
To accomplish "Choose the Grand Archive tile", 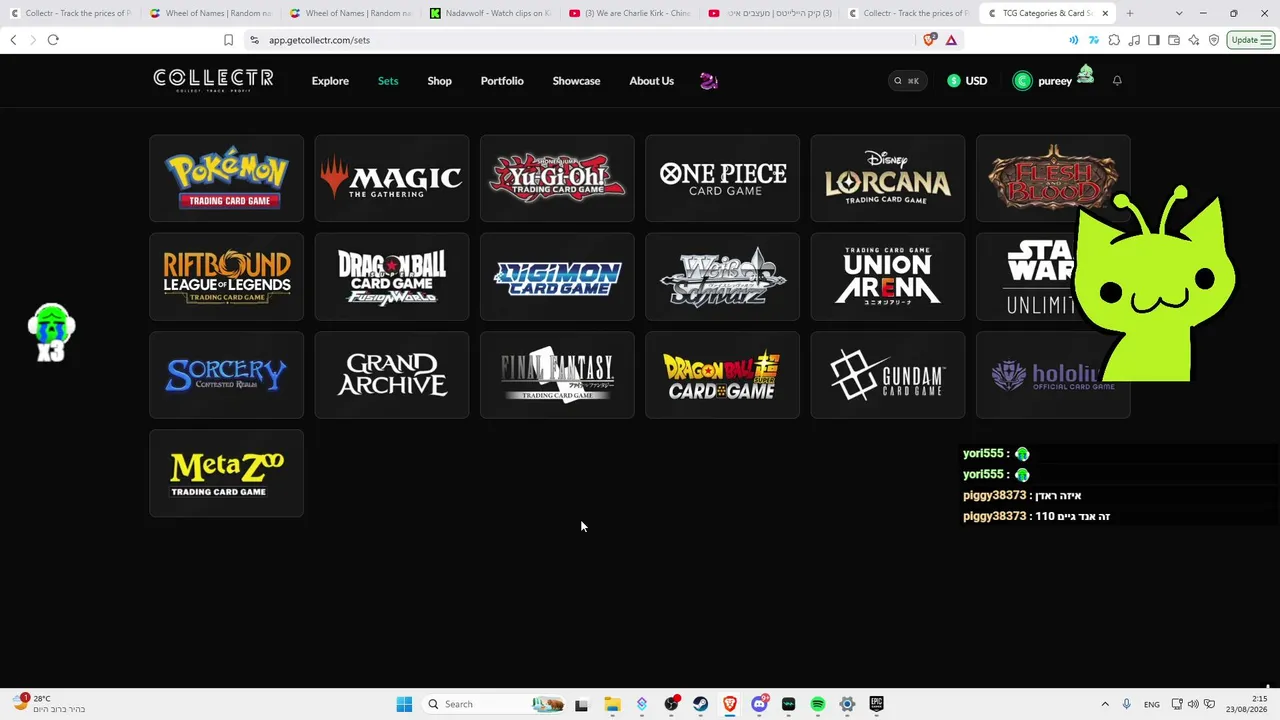I will (391, 375).
